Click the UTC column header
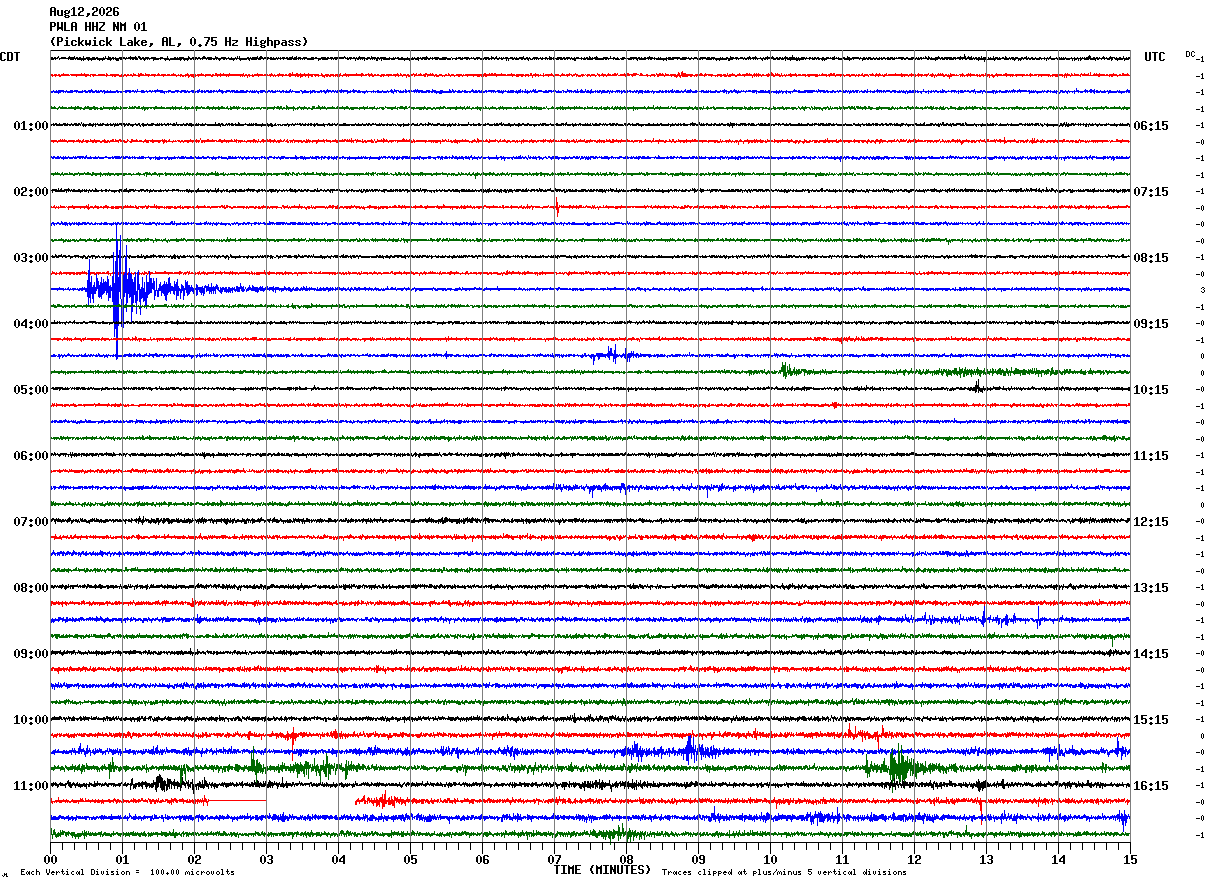This screenshot has height=886, width=1210. point(1155,57)
